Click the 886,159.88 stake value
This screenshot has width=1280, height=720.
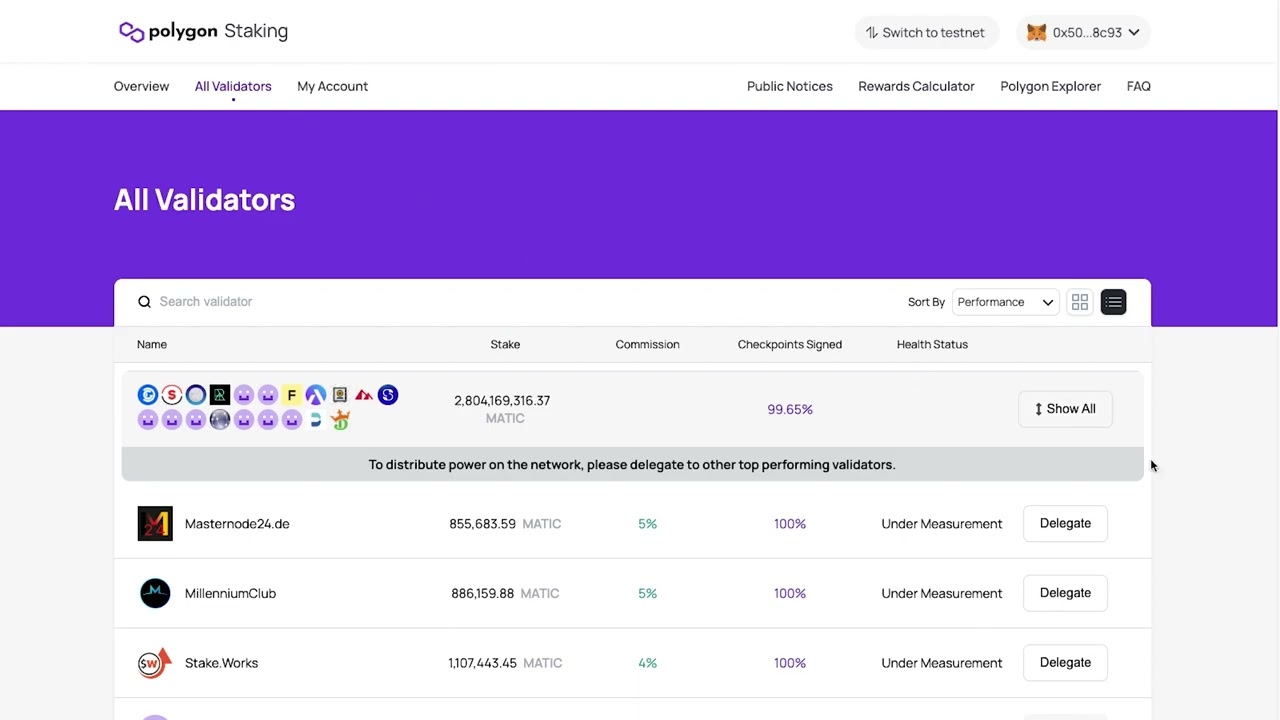tap(482, 593)
